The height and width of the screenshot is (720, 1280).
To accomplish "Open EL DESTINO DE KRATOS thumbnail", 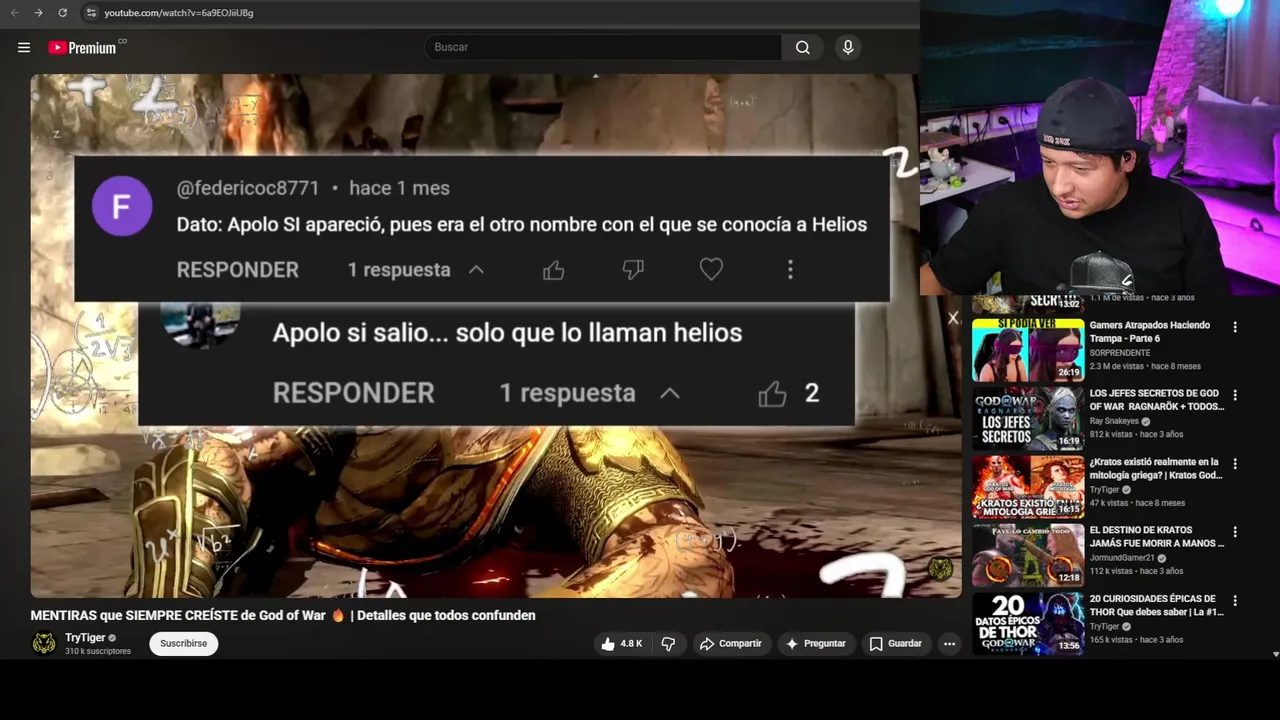I will pyautogui.click(x=1028, y=555).
